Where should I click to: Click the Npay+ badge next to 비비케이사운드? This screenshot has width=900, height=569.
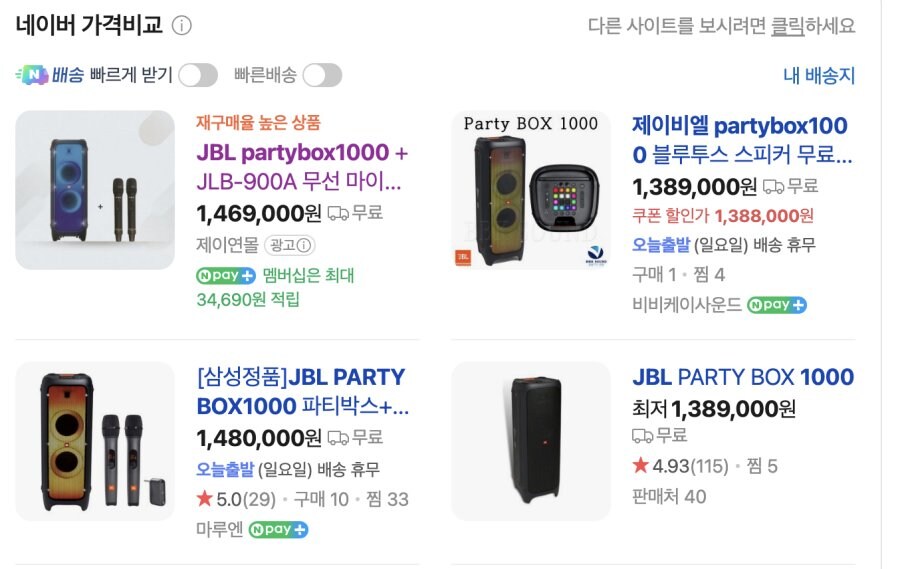pos(777,305)
